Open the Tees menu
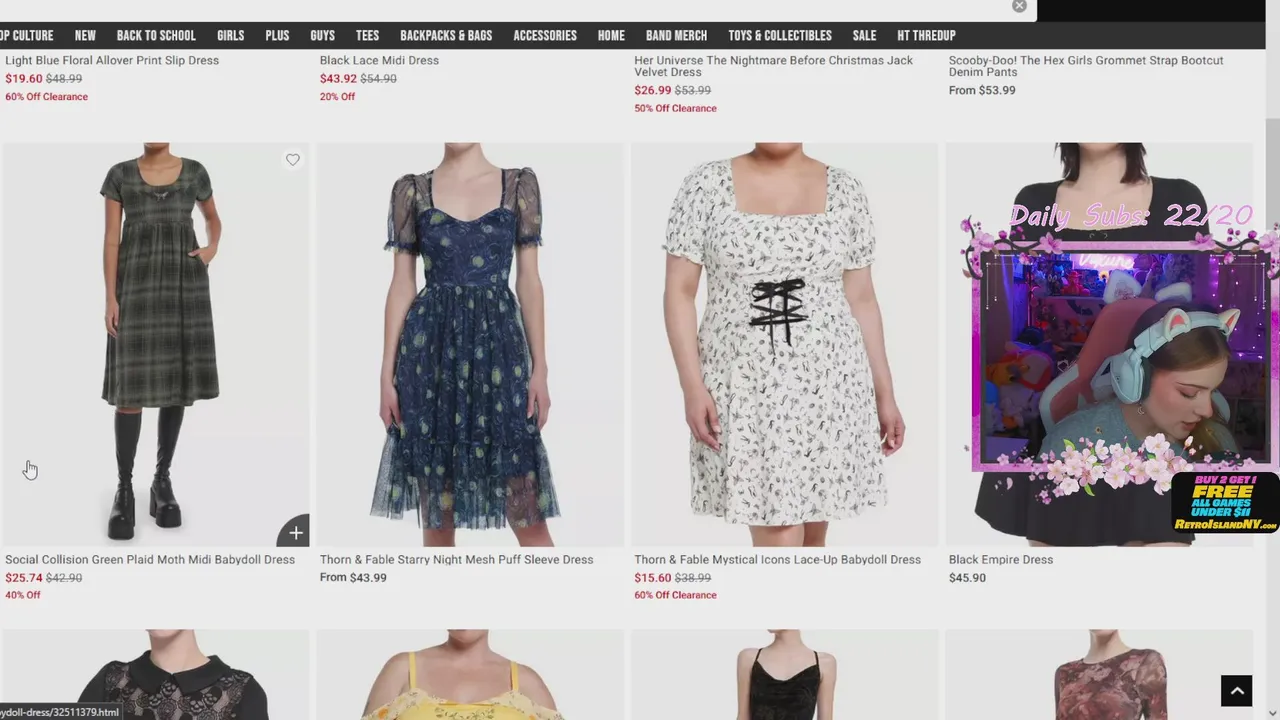 tap(367, 35)
